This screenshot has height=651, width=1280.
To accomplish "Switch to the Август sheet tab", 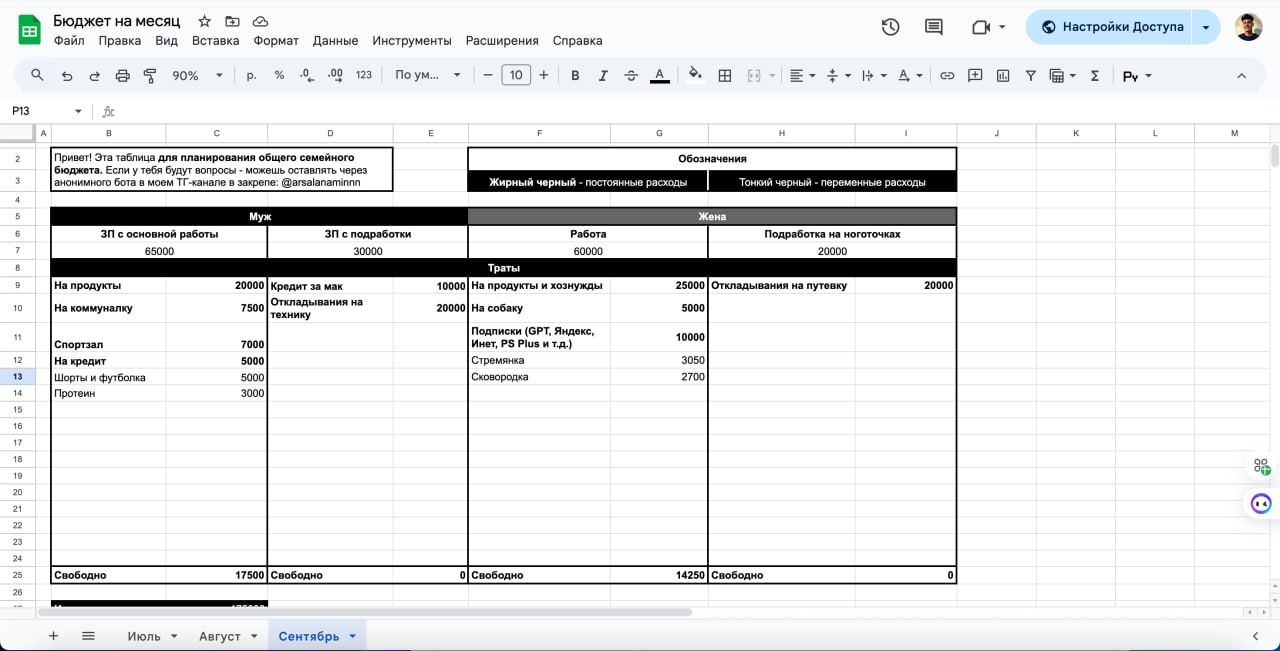I will click(219, 636).
